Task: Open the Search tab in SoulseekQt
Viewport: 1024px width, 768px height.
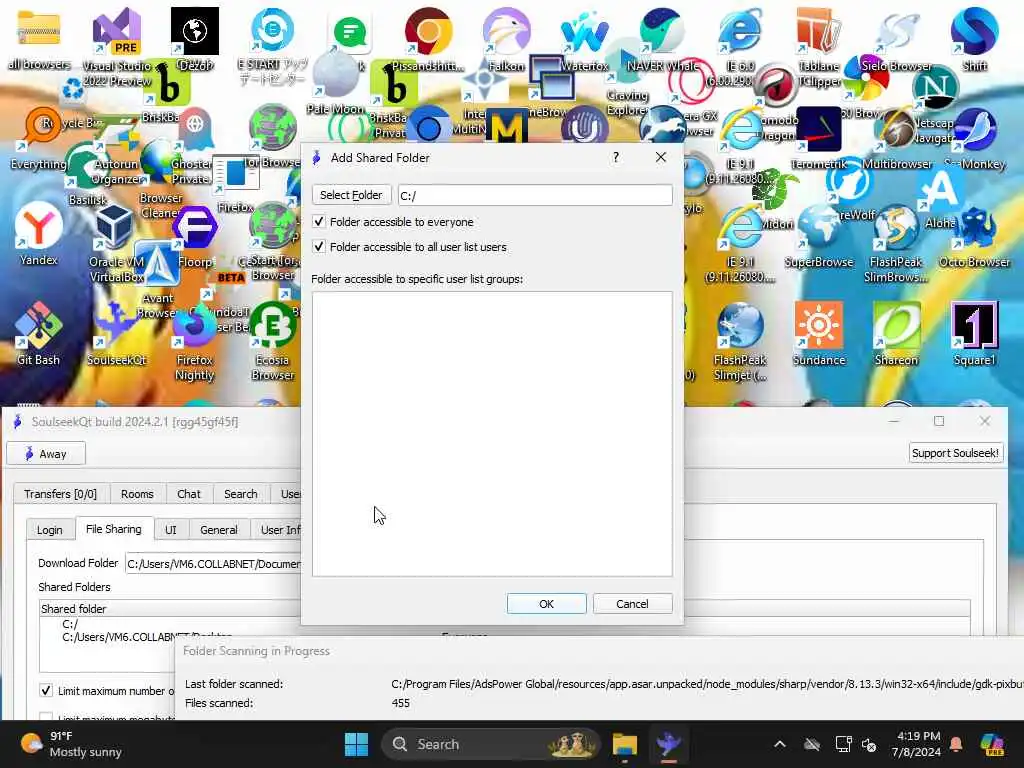Action: [240, 494]
